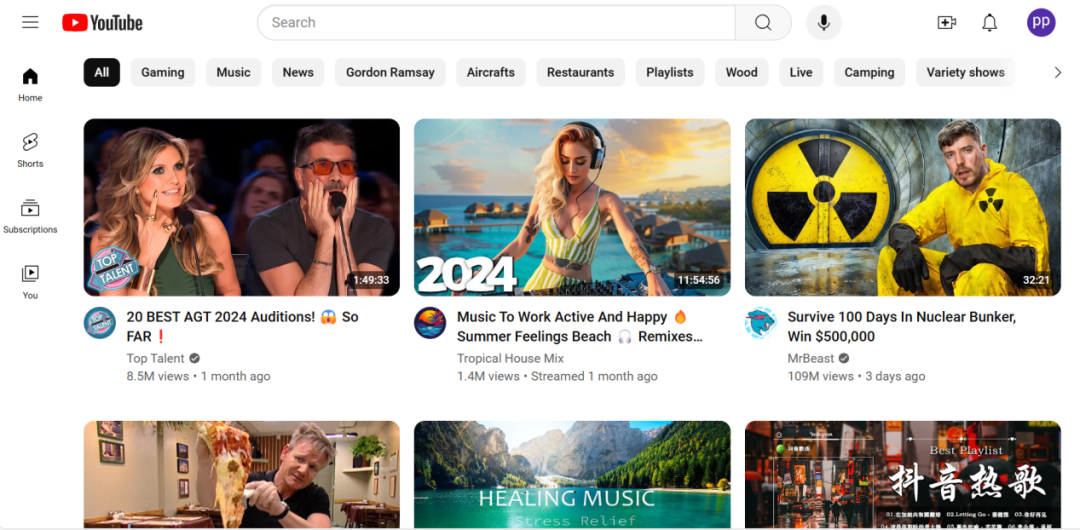Open the Nuclear Bunker video thumbnail
This screenshot has height=530, width=1080.
tap(903, 207)
